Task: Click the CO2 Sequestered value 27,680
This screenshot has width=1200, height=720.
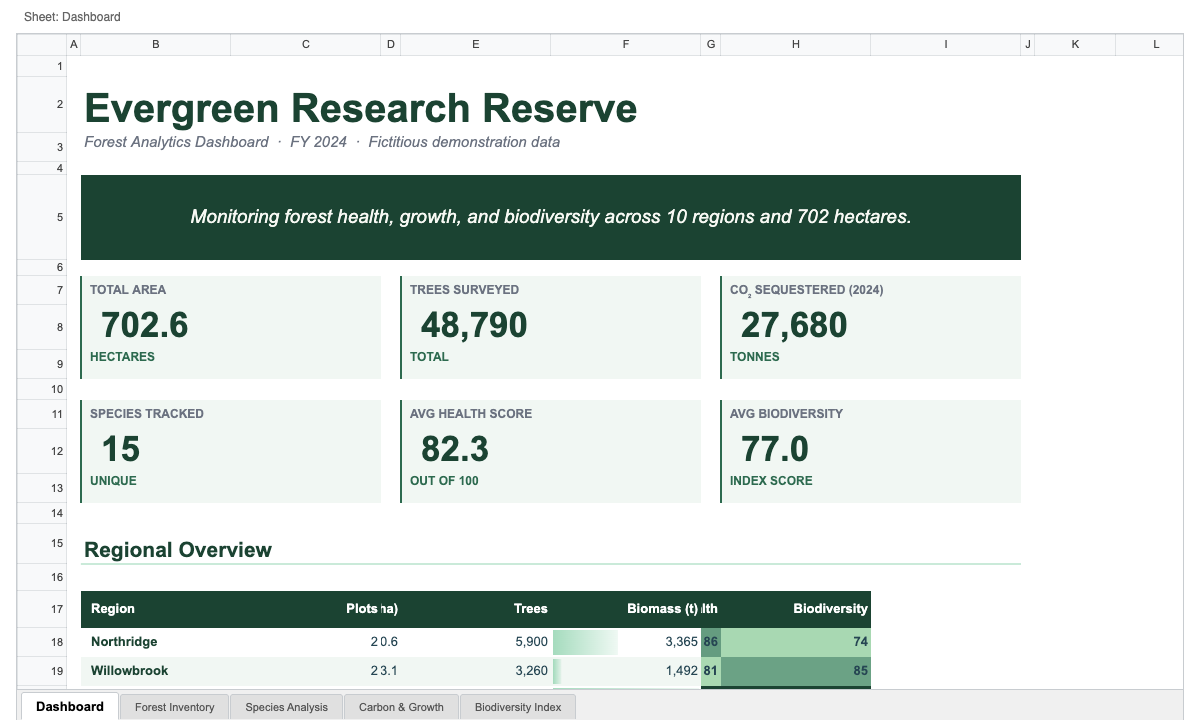Action: [x=793, y=326]
